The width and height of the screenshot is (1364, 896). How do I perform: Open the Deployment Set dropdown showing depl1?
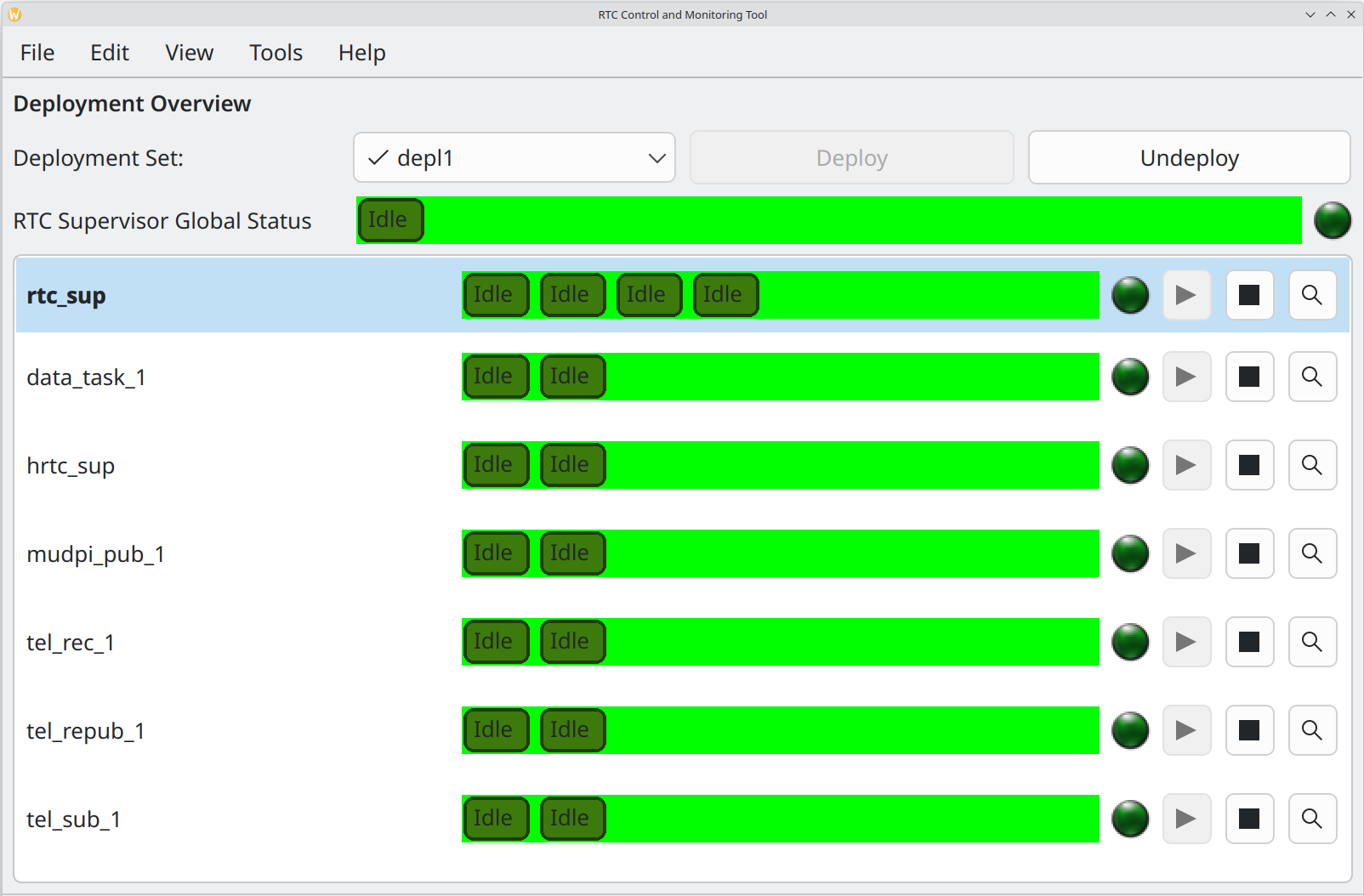(514, 157)
